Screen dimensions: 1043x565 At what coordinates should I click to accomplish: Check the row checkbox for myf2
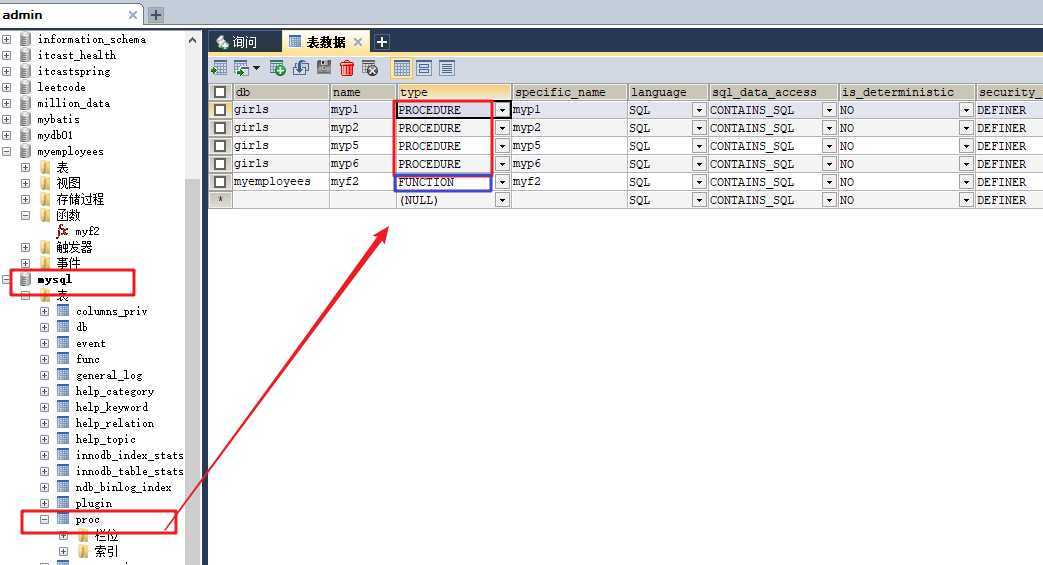(220, 182)
